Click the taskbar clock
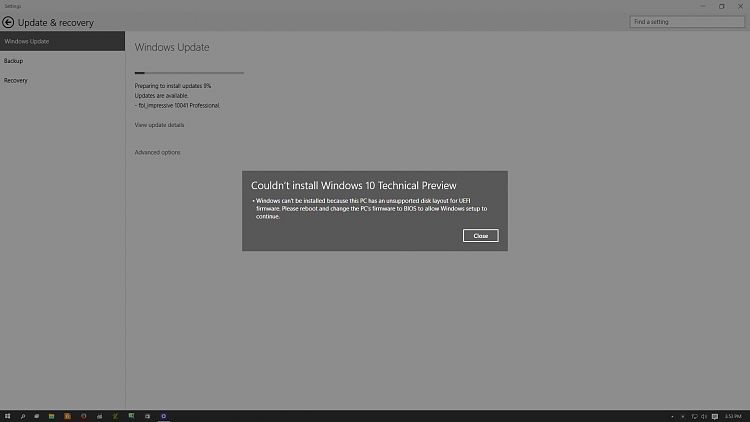Viewport: 750px width, 422px height. [x=733, y=416]
